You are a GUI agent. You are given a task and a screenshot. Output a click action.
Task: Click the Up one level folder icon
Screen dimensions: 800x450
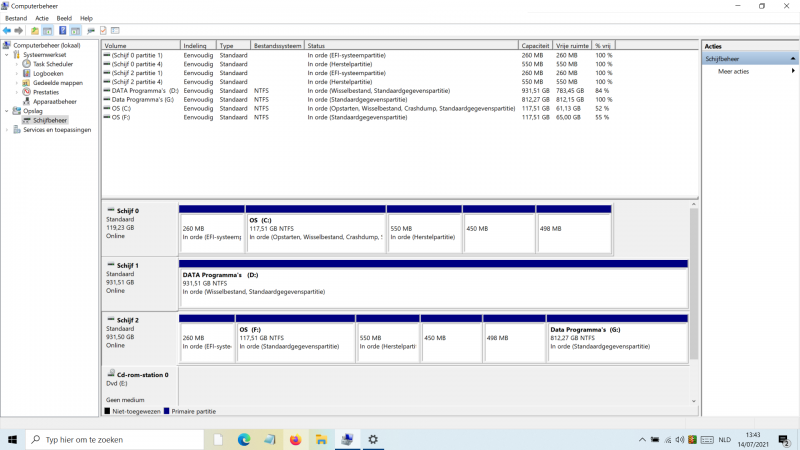(34, 31)
